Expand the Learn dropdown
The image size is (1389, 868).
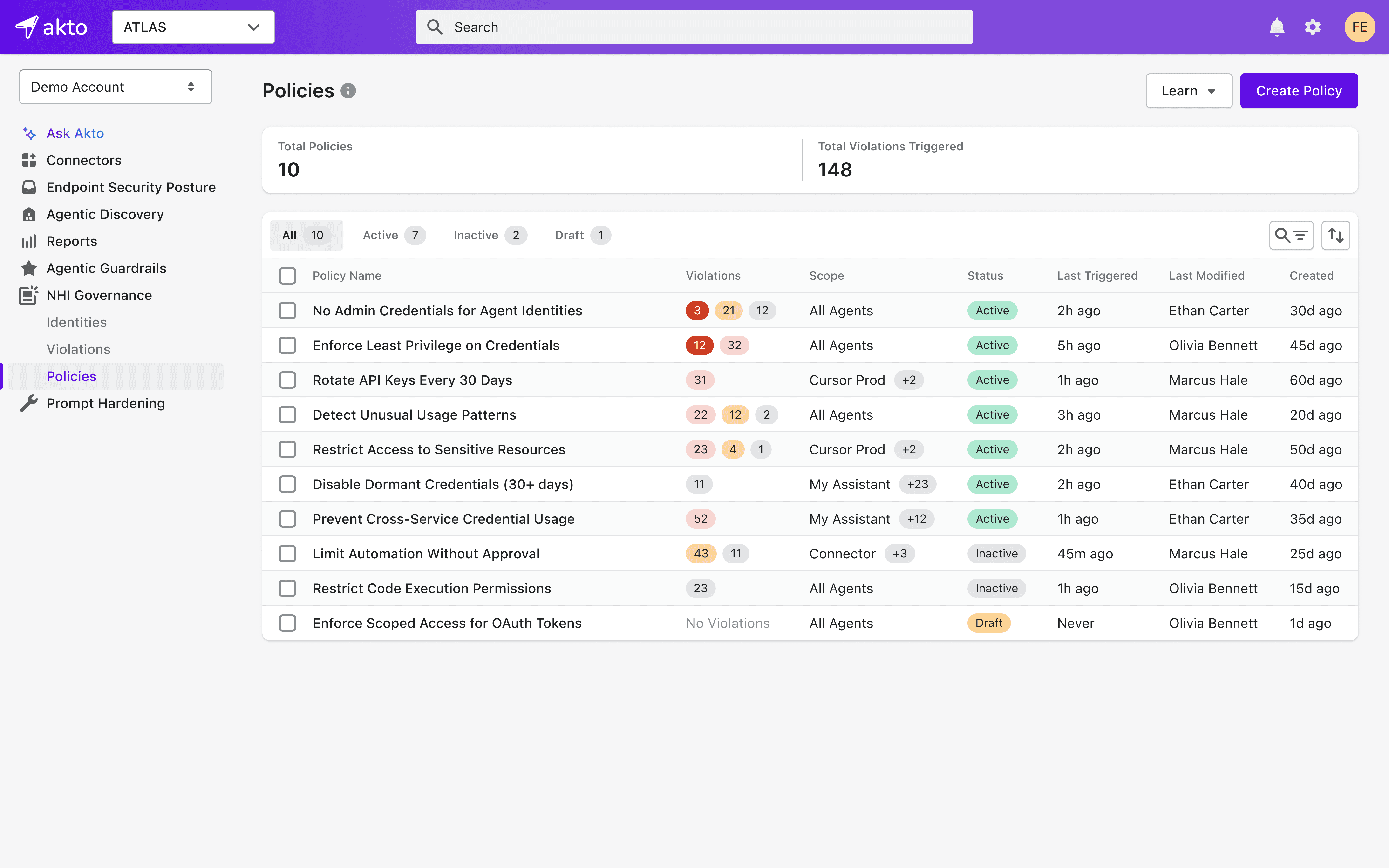click(1189, 91)
